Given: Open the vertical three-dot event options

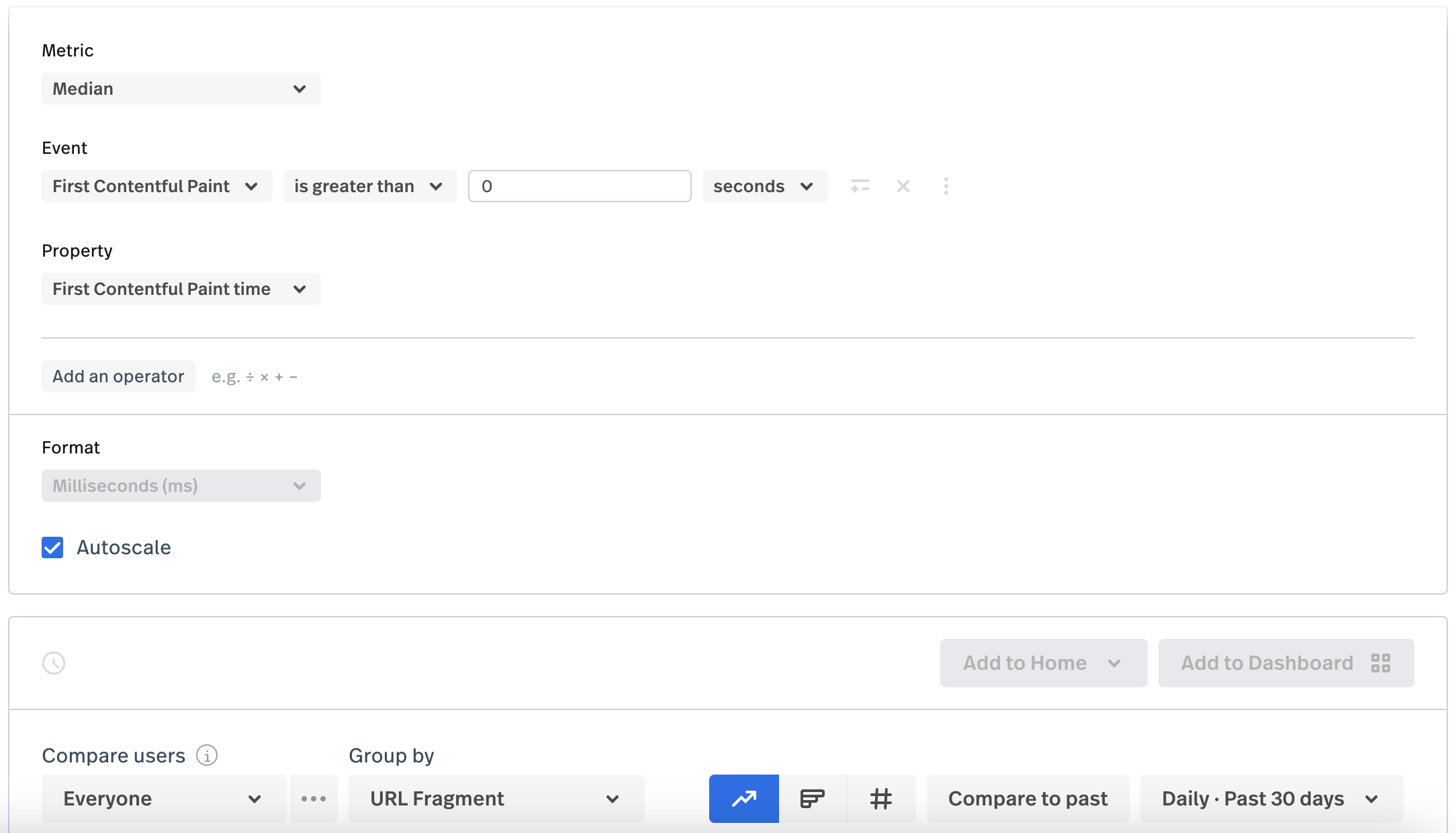Looking at the screenshot, I should click(x=946, y=186).
